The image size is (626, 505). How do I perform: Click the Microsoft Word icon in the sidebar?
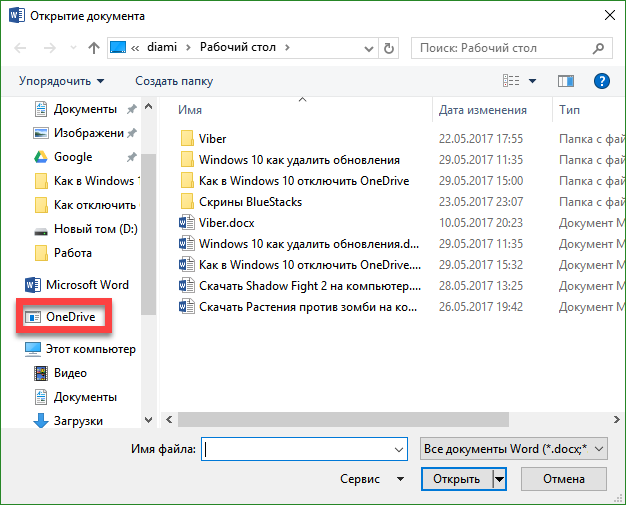[x=31, y=285]
